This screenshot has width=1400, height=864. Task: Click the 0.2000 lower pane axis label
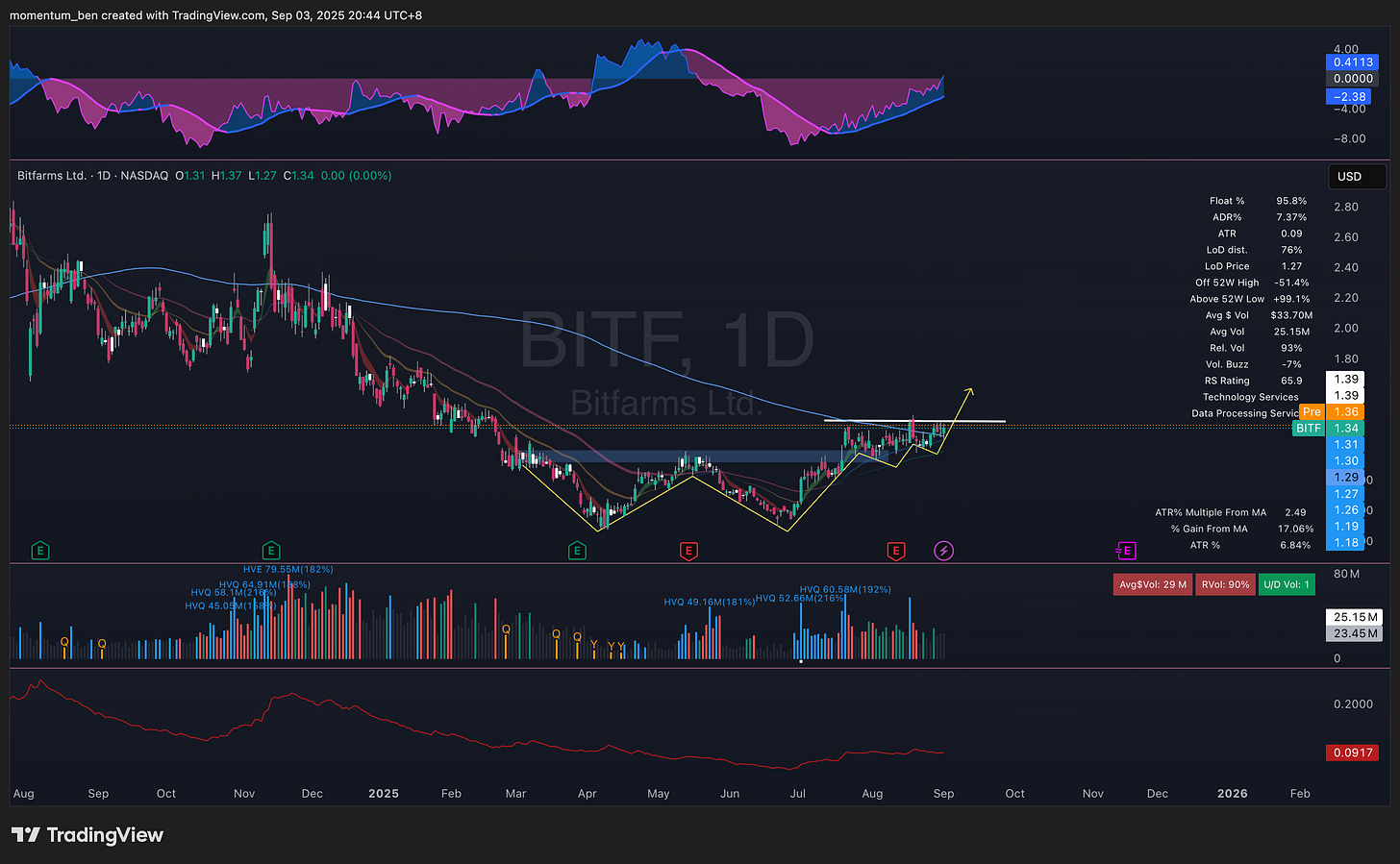(1353, 704)
